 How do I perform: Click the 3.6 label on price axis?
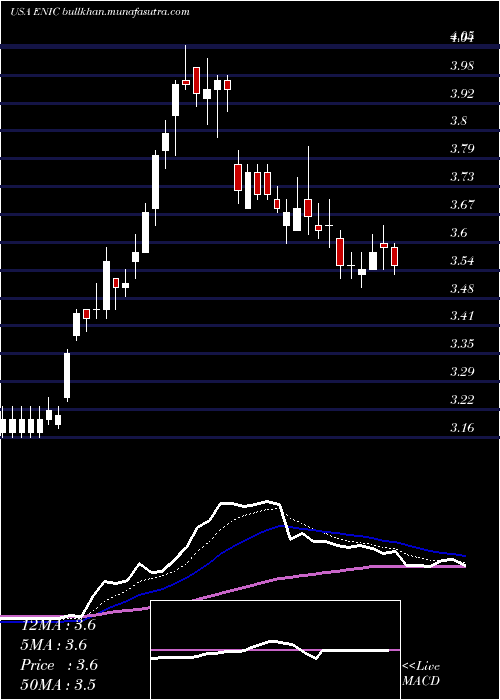coord(458,233)
